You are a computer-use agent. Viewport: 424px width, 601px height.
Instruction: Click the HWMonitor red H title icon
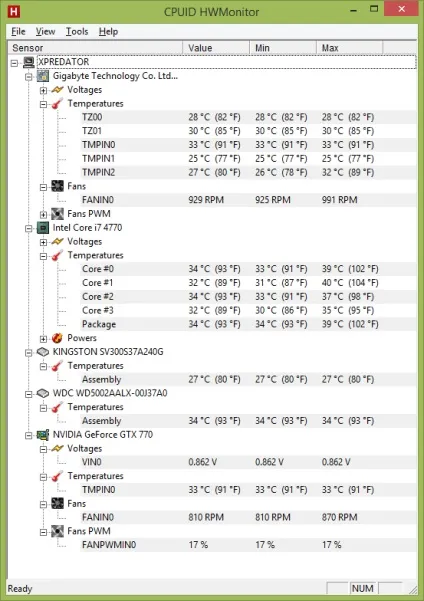pyautogui.click(x=14, y=11)
